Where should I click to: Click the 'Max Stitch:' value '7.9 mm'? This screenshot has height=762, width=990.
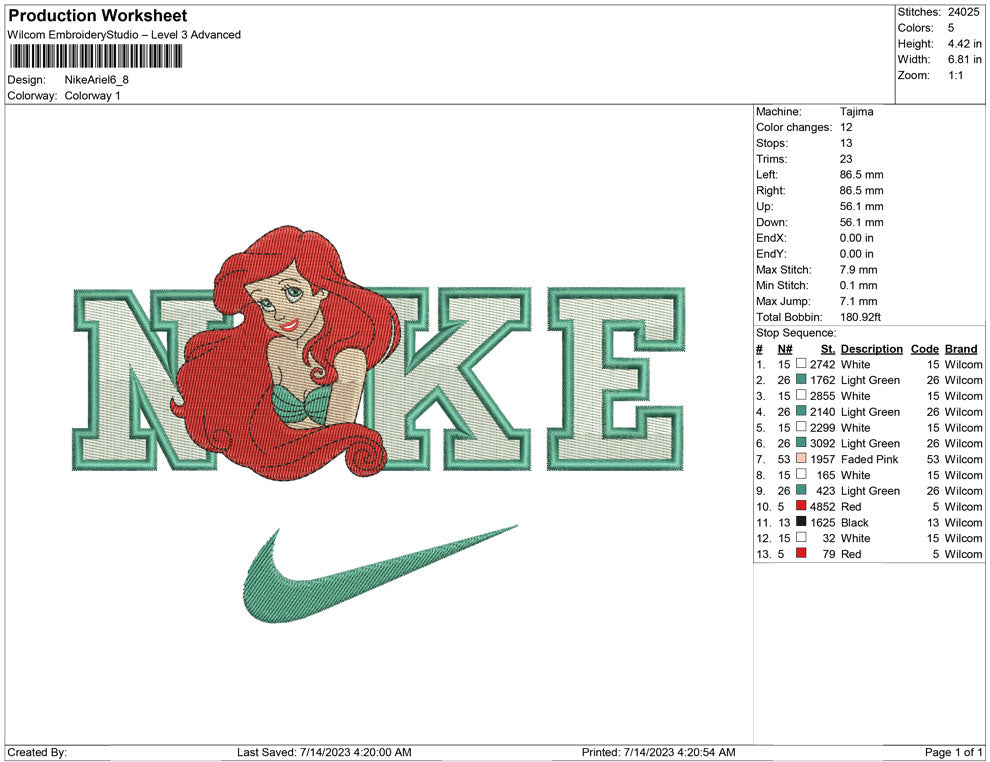[859, 270]
